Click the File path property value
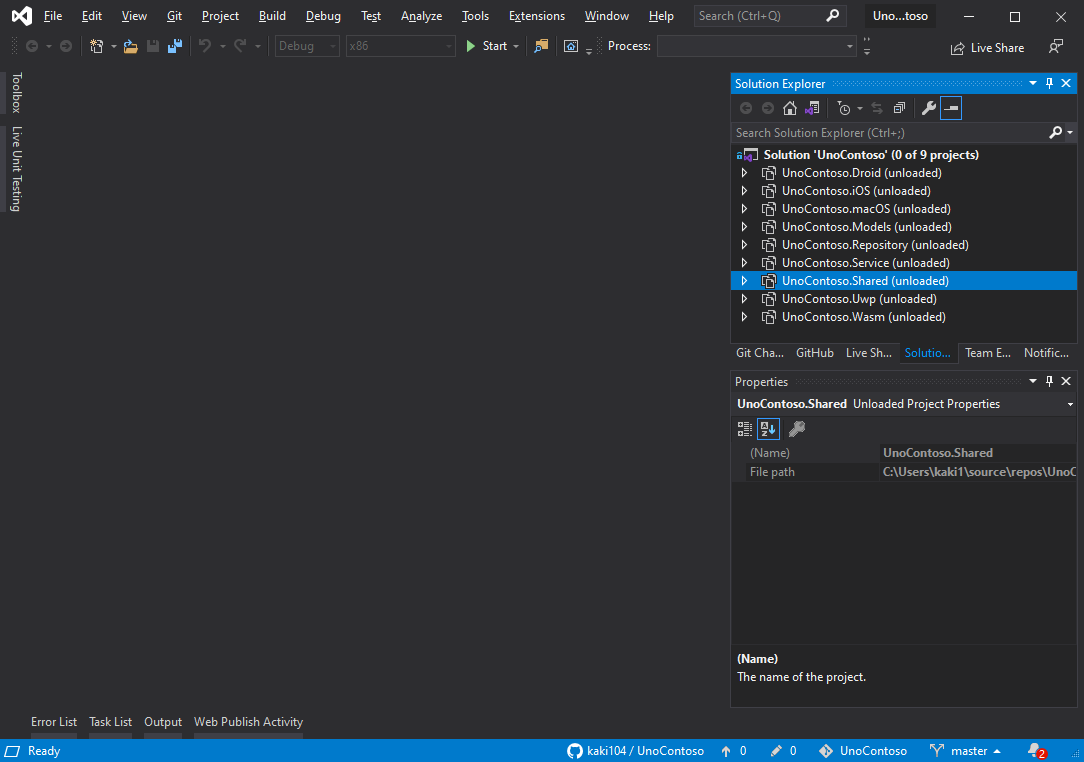The width and height of the screenshot is (1084, 762). coord(978,472)
